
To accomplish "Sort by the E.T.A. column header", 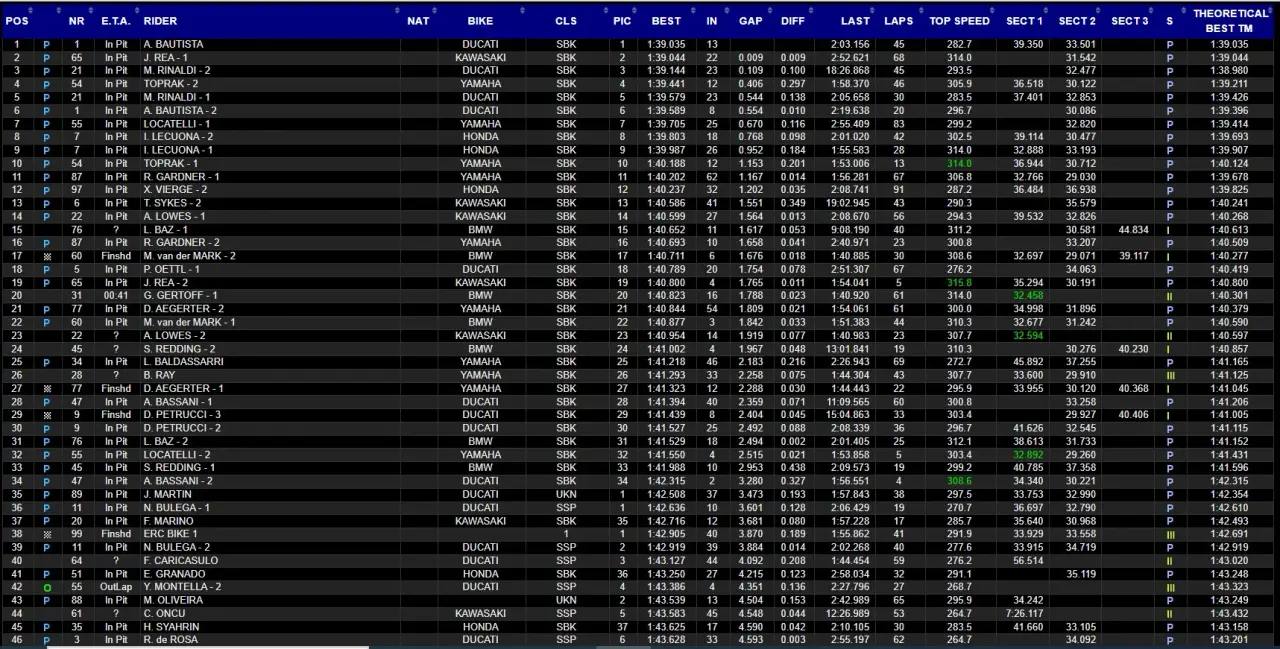I will coord(116,21).
